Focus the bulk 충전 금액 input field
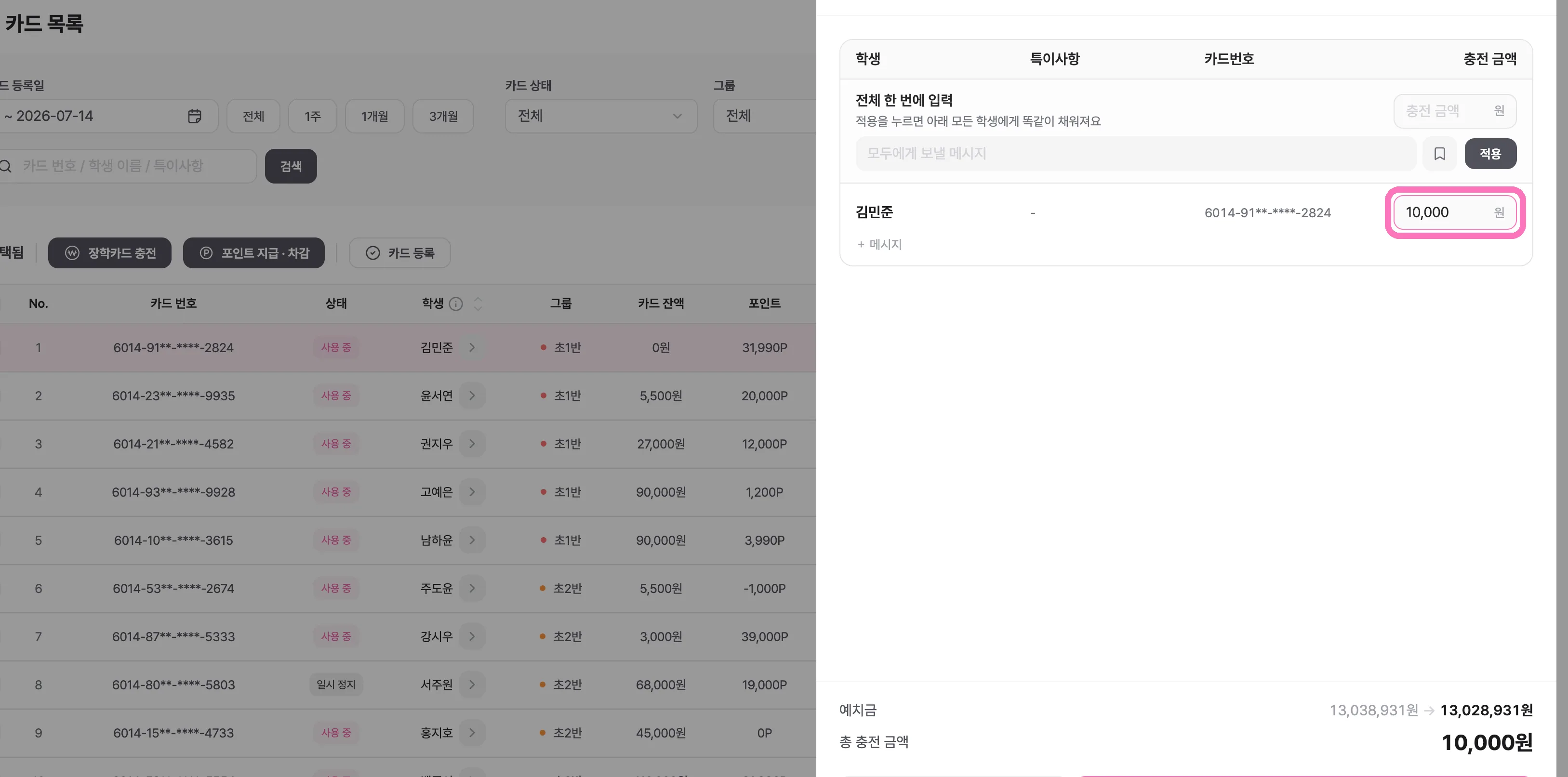The height and width of the screenshot is (777, 1568). pos(1455,111)
